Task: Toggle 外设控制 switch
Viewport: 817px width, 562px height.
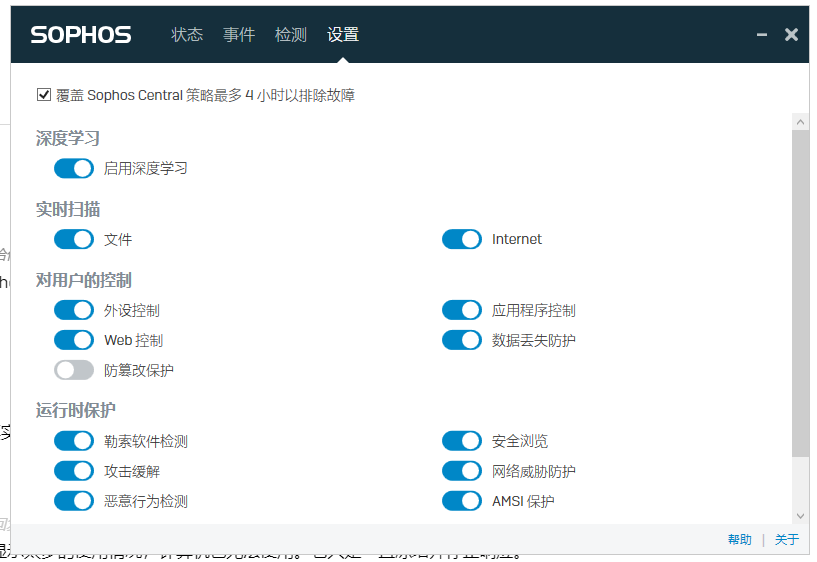Action: tap(74, 310)
